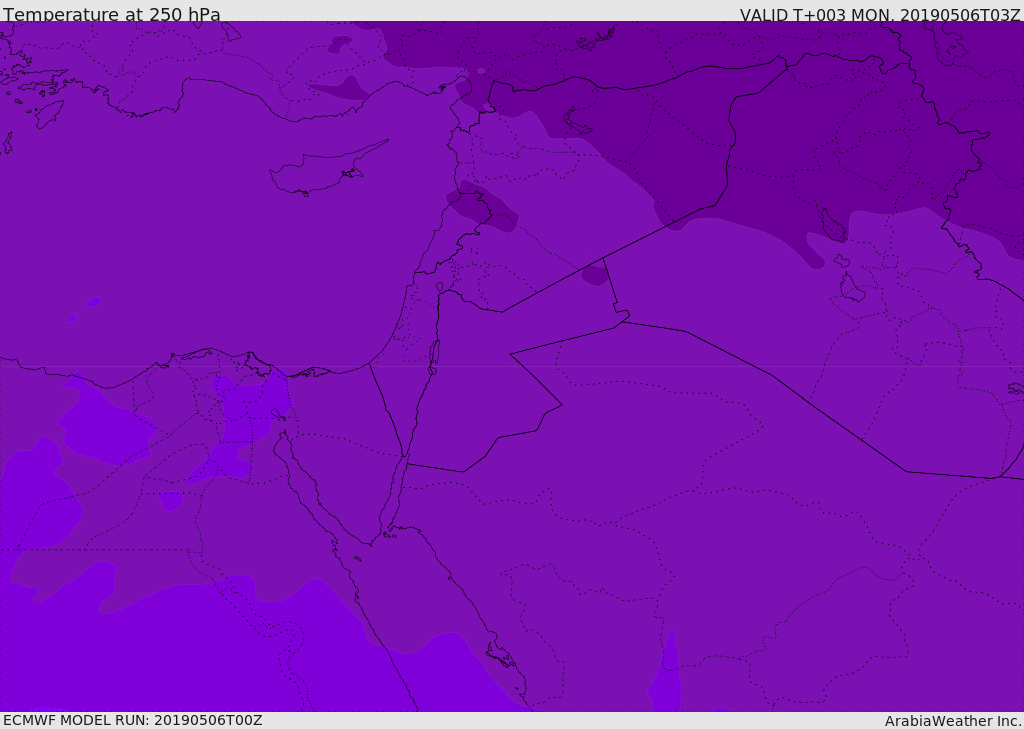Select Lake Assad in northern Syria
The image size is (1024, 729).
pyautogui.click(x=577, y=121)
